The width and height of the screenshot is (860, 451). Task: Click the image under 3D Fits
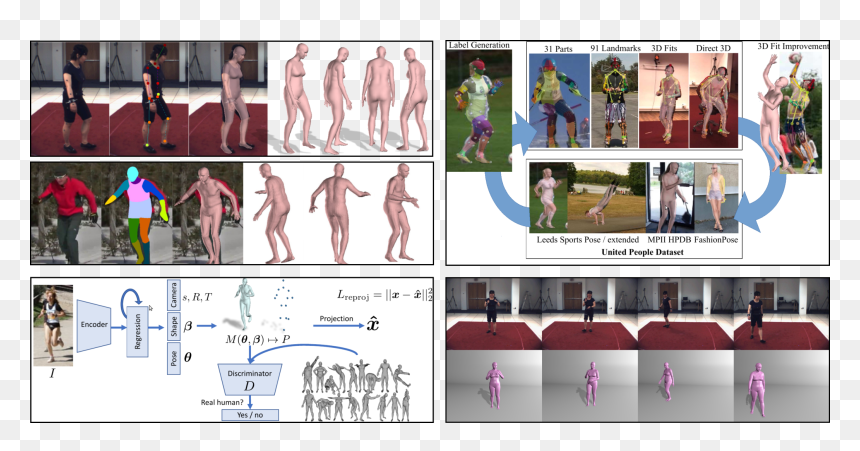[x=664, y=100]
